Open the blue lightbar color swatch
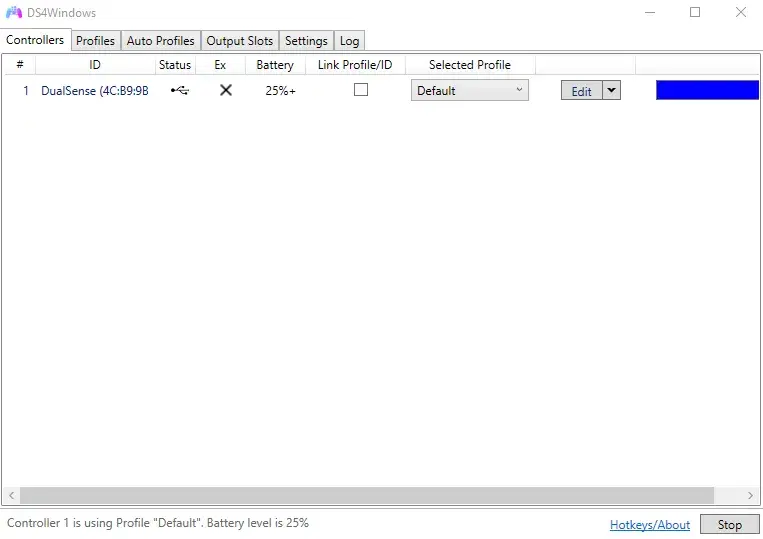This screenshot has height=539, width=763. pos(707,90)
